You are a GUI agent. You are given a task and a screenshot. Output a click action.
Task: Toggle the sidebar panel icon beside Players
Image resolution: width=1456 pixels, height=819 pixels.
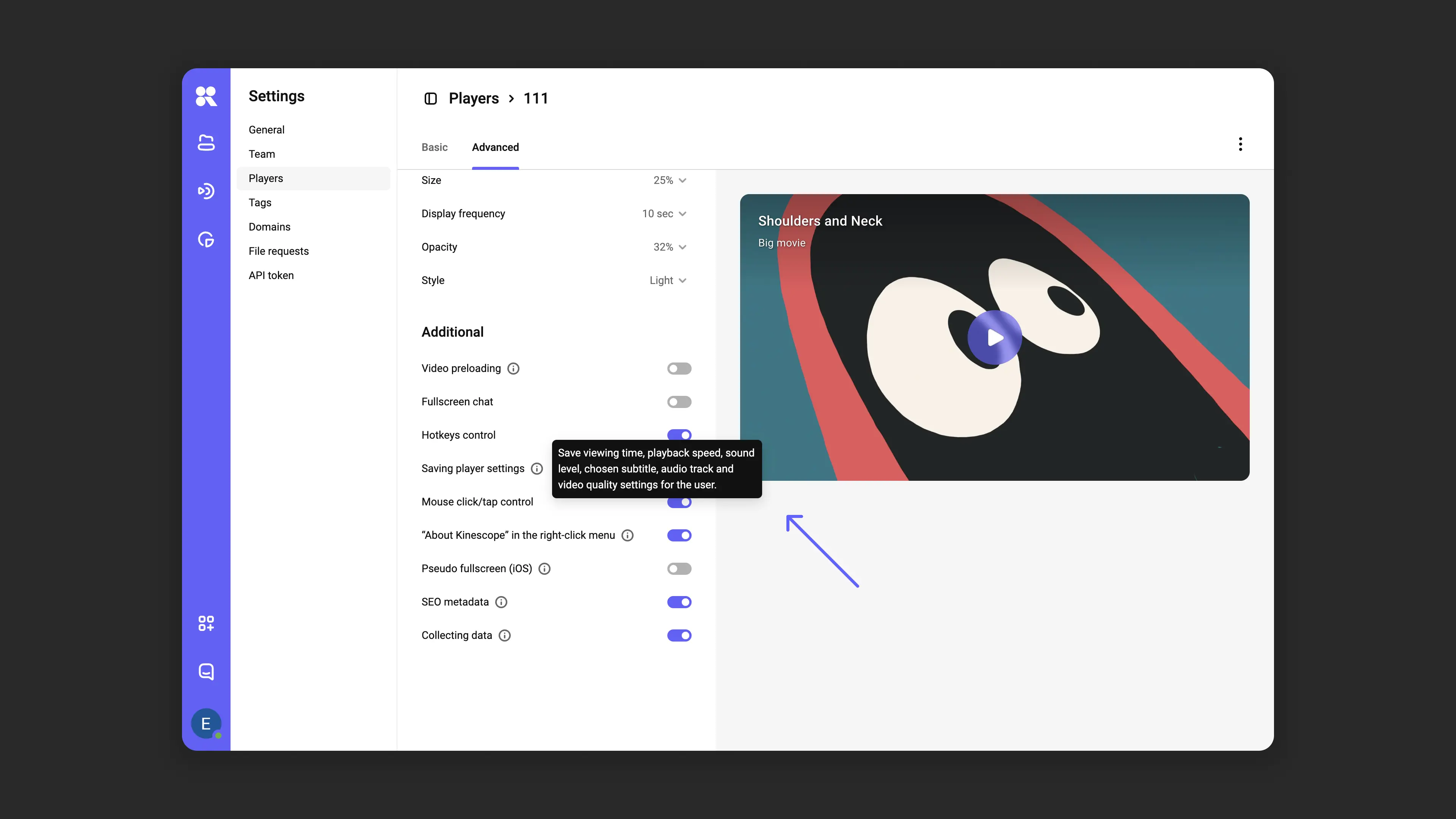click(x=430, y=98)
